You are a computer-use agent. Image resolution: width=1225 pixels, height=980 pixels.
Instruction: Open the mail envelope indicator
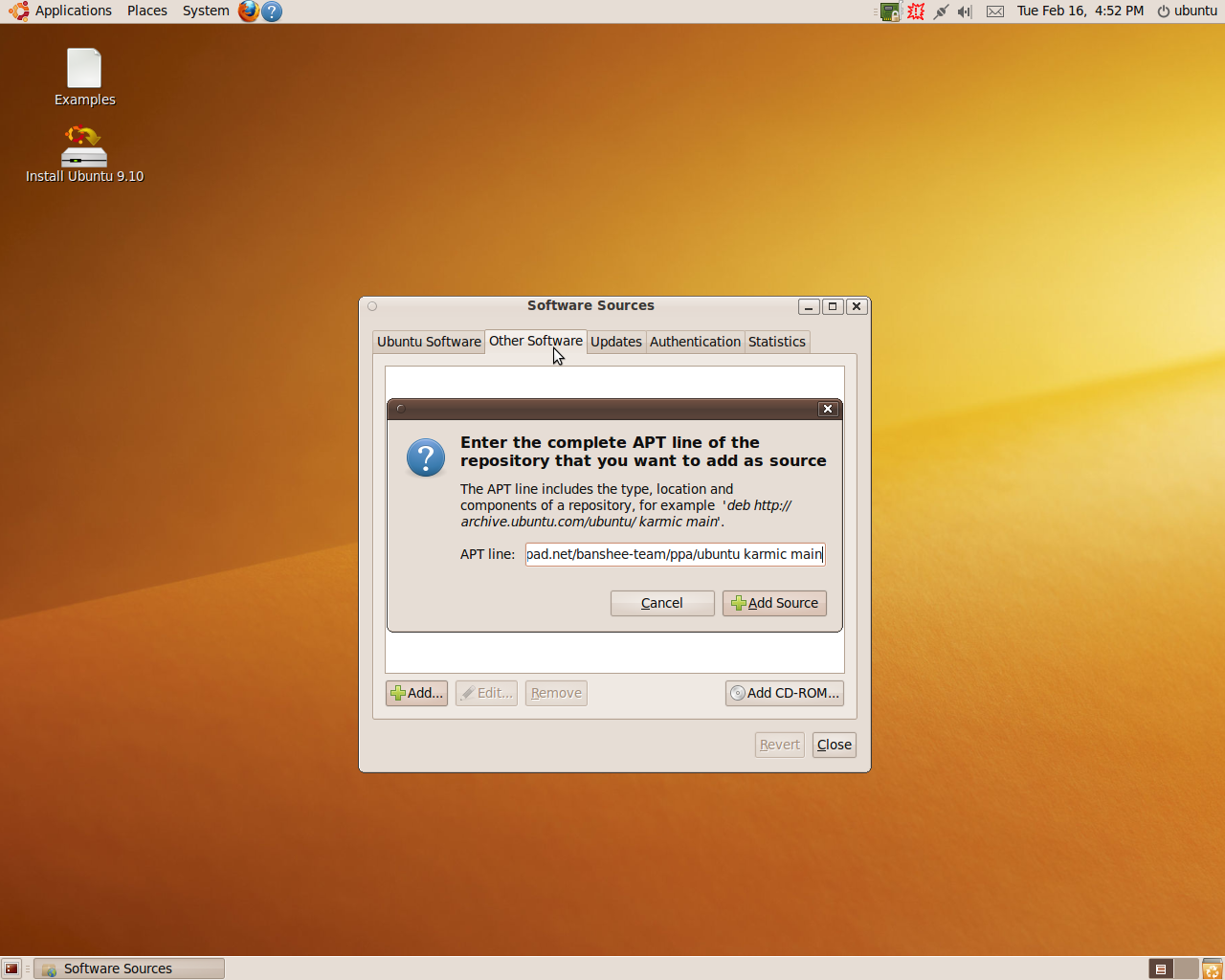pos(994,11)
